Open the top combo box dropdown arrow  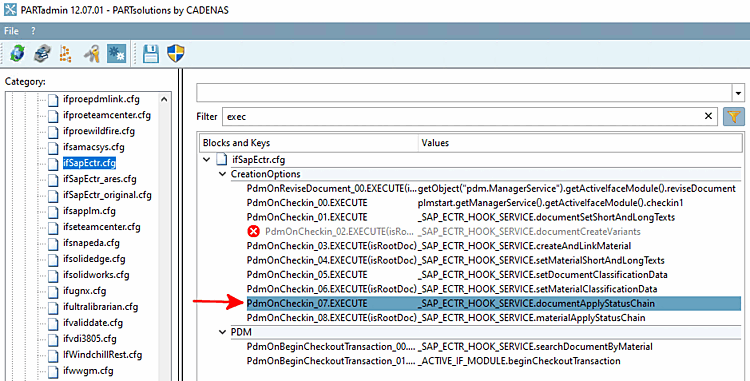(x=739, y=93)
